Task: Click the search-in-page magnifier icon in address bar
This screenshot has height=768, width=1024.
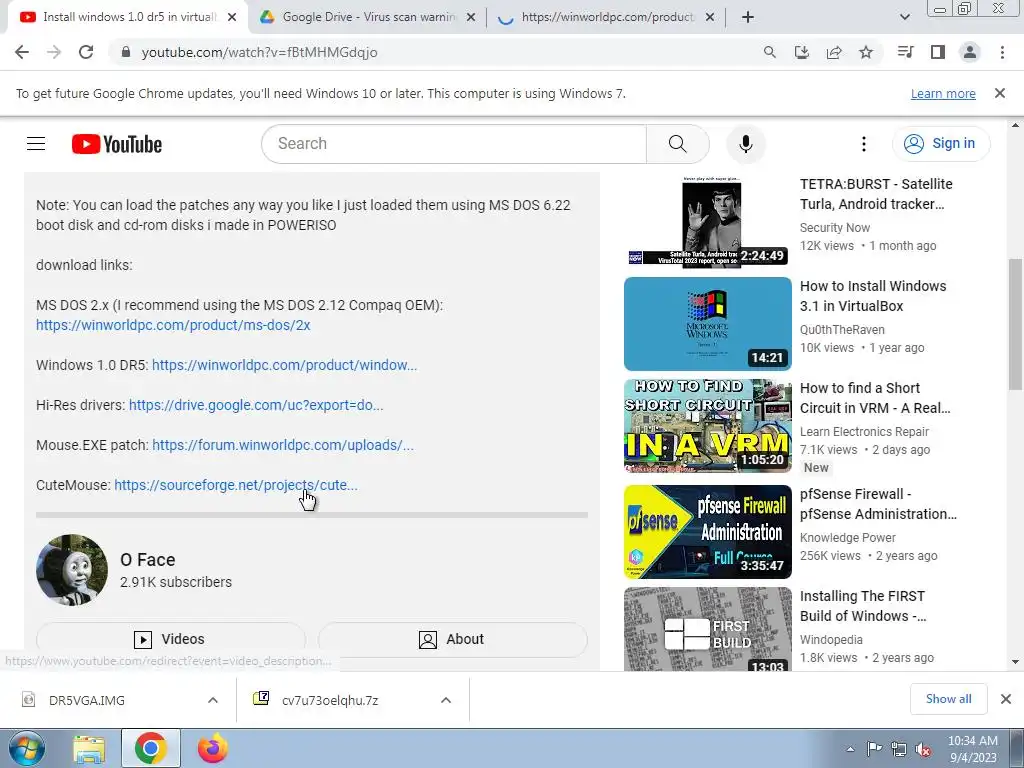Action: pyautogui.click(x=770, y=52)
